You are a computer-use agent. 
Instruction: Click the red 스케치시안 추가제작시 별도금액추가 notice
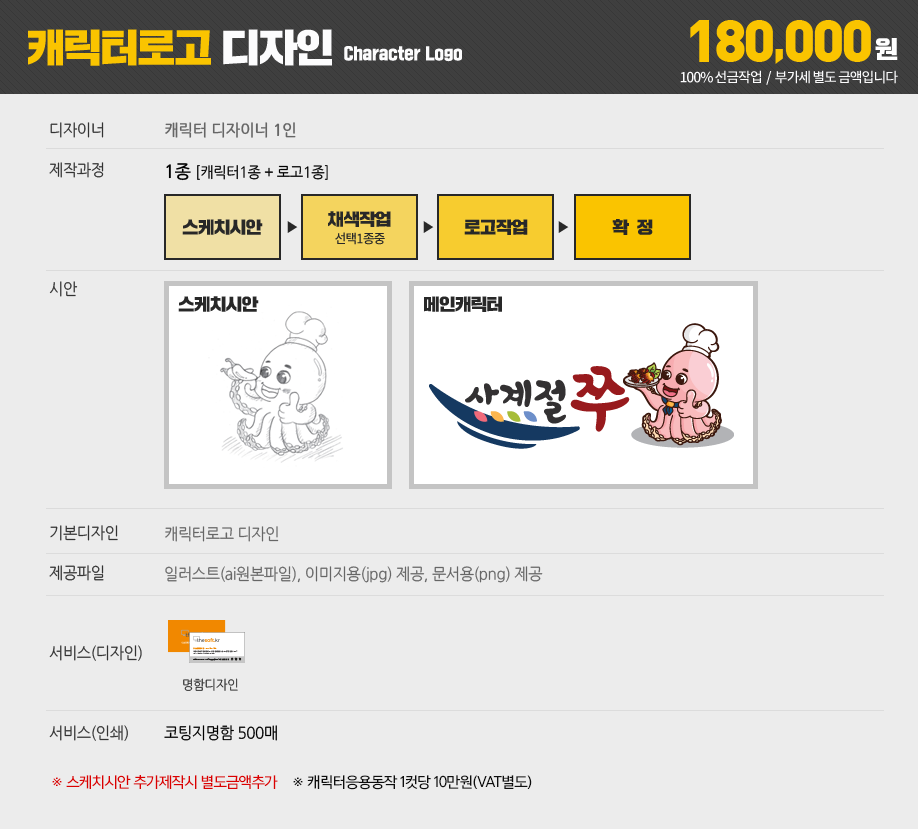click(x=165, y=782)
